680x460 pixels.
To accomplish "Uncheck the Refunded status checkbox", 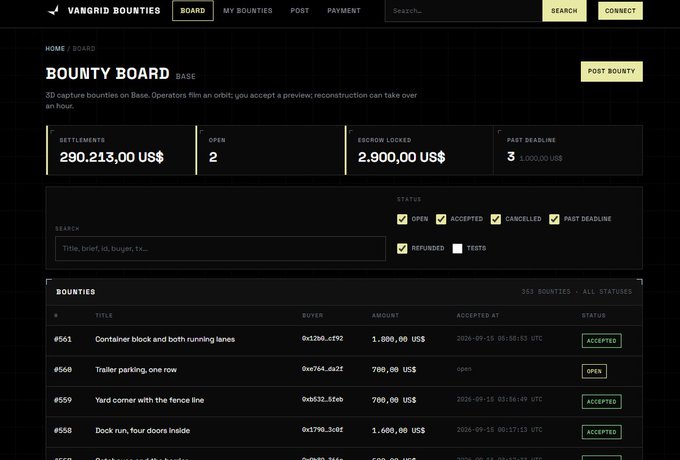I will (x=402, y=248).
